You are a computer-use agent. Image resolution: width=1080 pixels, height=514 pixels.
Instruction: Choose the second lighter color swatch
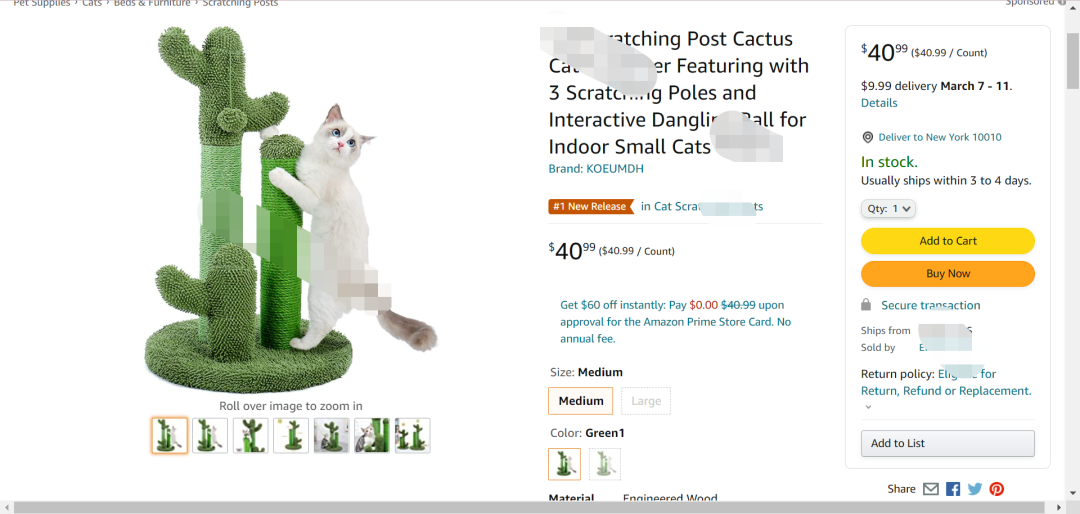[605, 464]
